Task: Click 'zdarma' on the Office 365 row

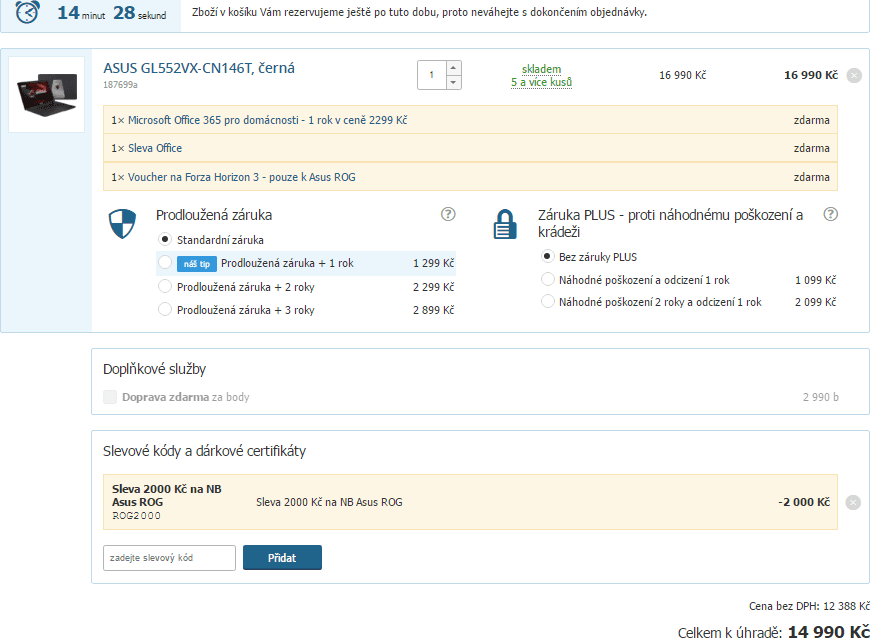Action: click(812, 120)
